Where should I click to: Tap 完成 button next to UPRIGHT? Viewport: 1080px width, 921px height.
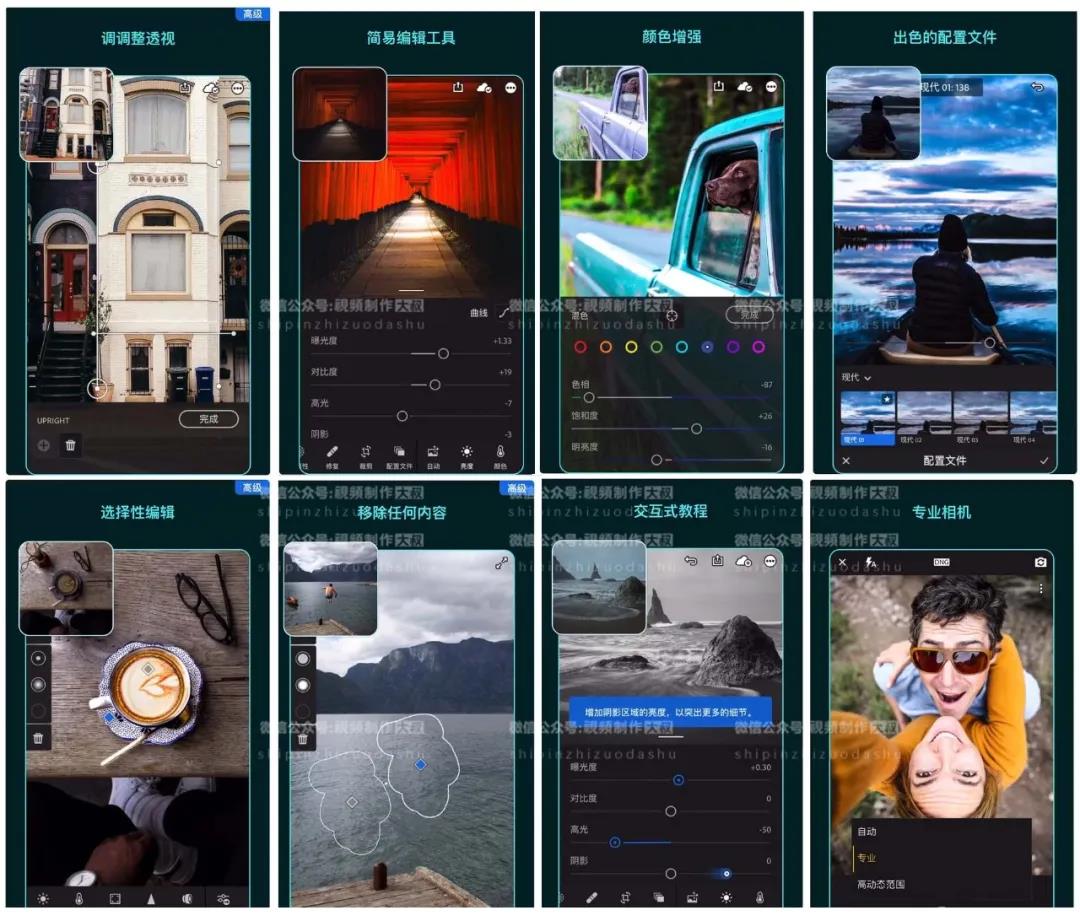[x=209, y=419]
